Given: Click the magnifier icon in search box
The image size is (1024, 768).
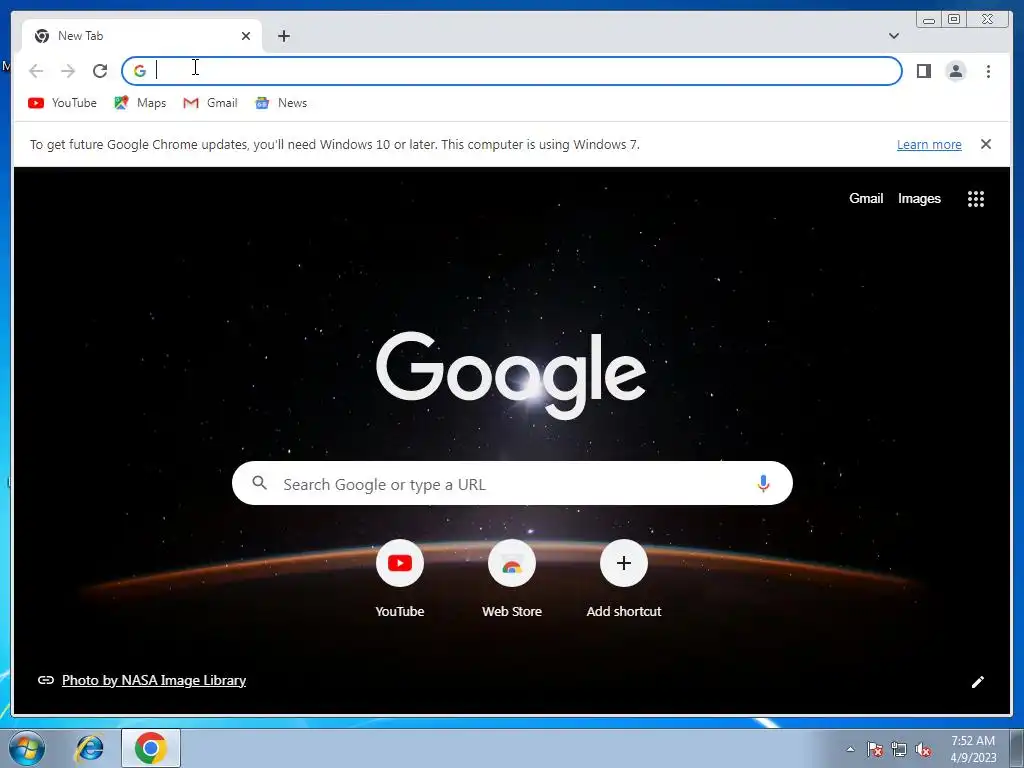Looking at the screenshot, I should click(259, 483).
